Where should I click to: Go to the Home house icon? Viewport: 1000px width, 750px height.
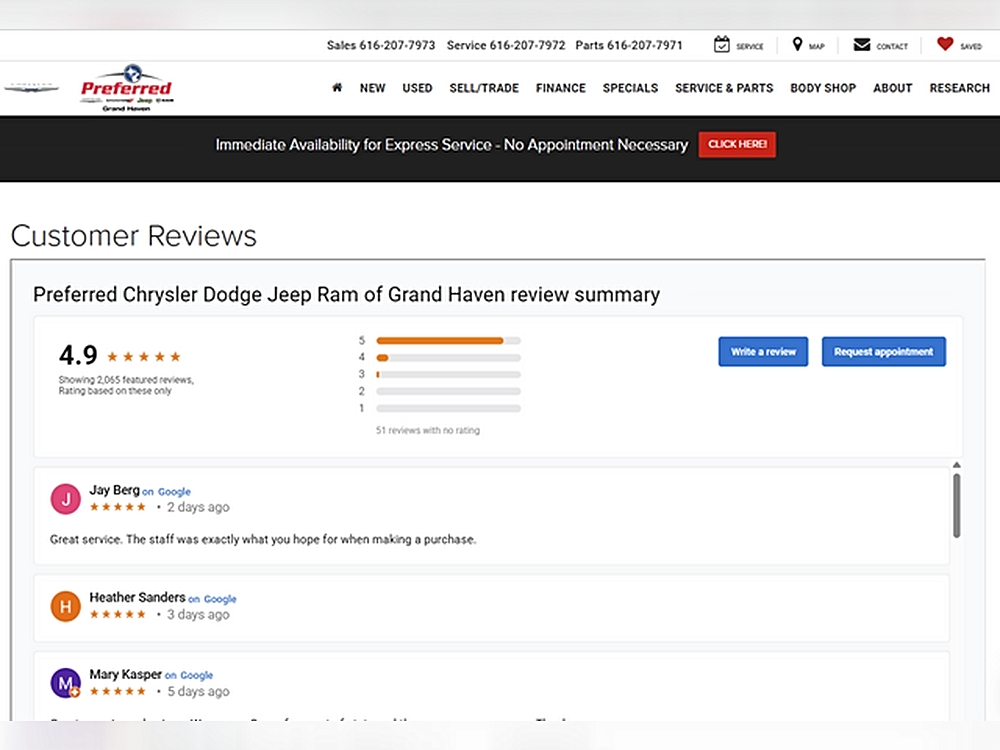(337, 87)
